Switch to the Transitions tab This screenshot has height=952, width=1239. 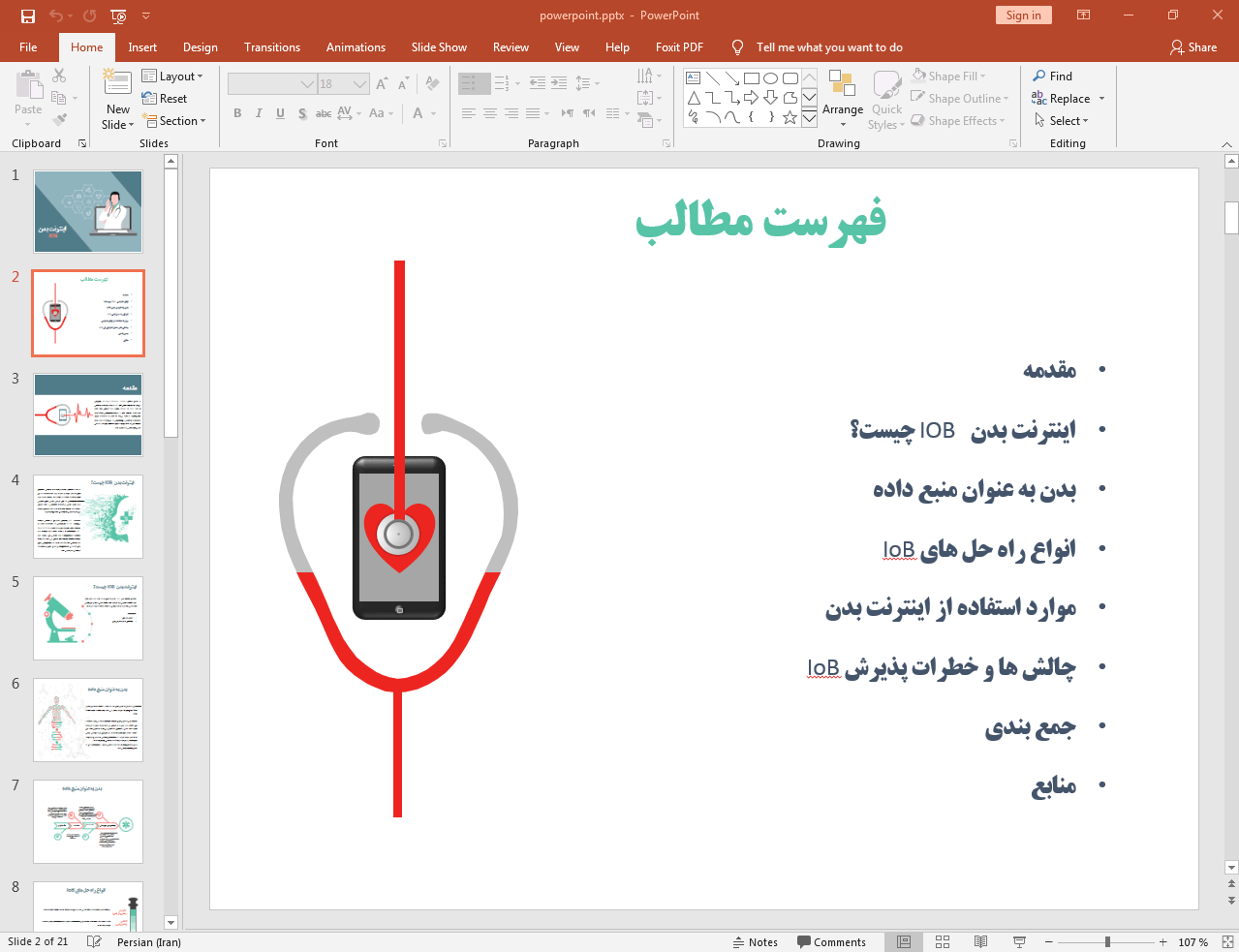click(271, 47)
